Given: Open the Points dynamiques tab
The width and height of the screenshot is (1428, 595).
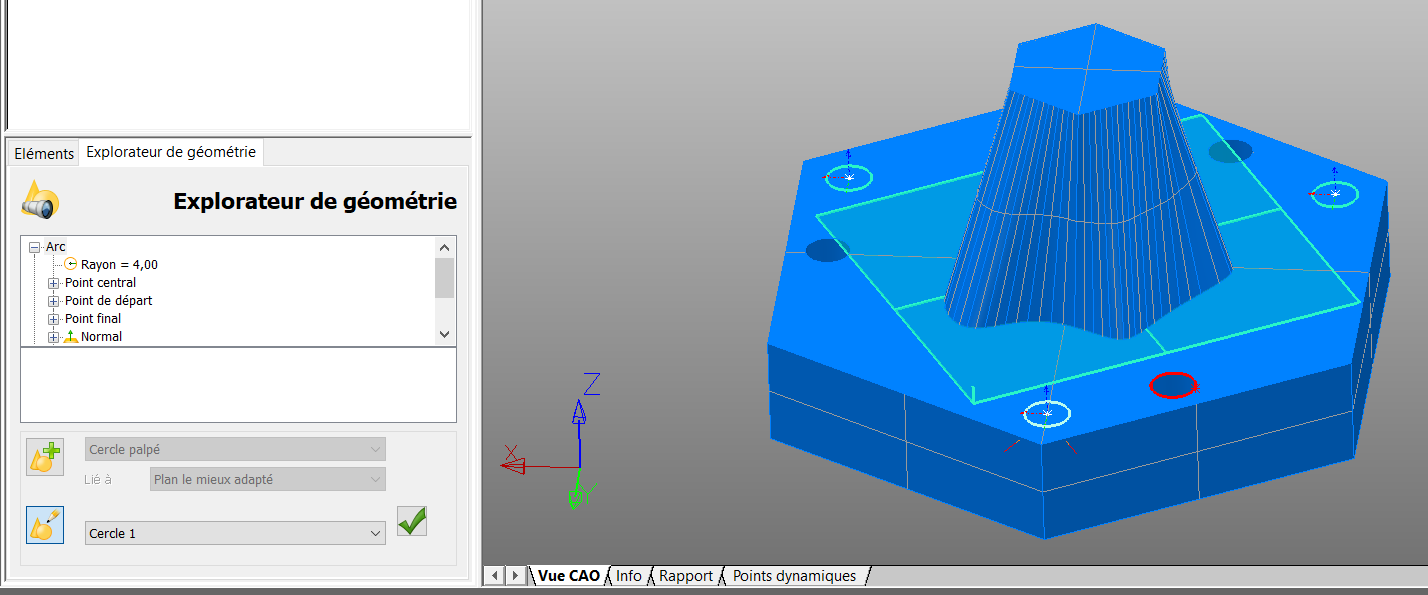Looking at the screenshot, I should point(794,576).
